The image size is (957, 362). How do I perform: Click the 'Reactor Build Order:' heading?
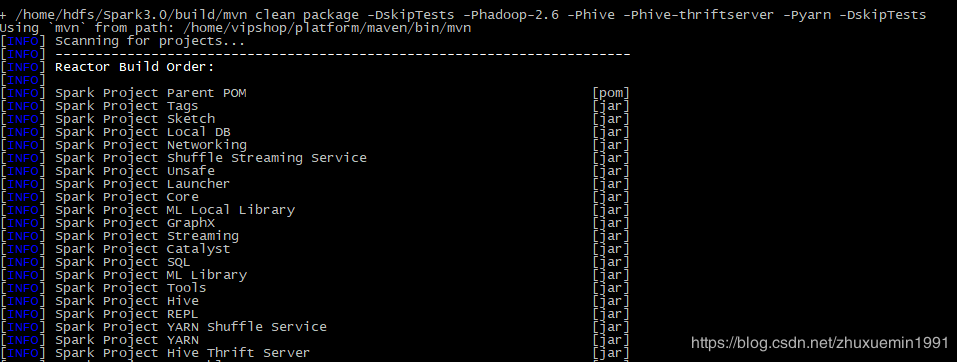(x=135, y=67)
